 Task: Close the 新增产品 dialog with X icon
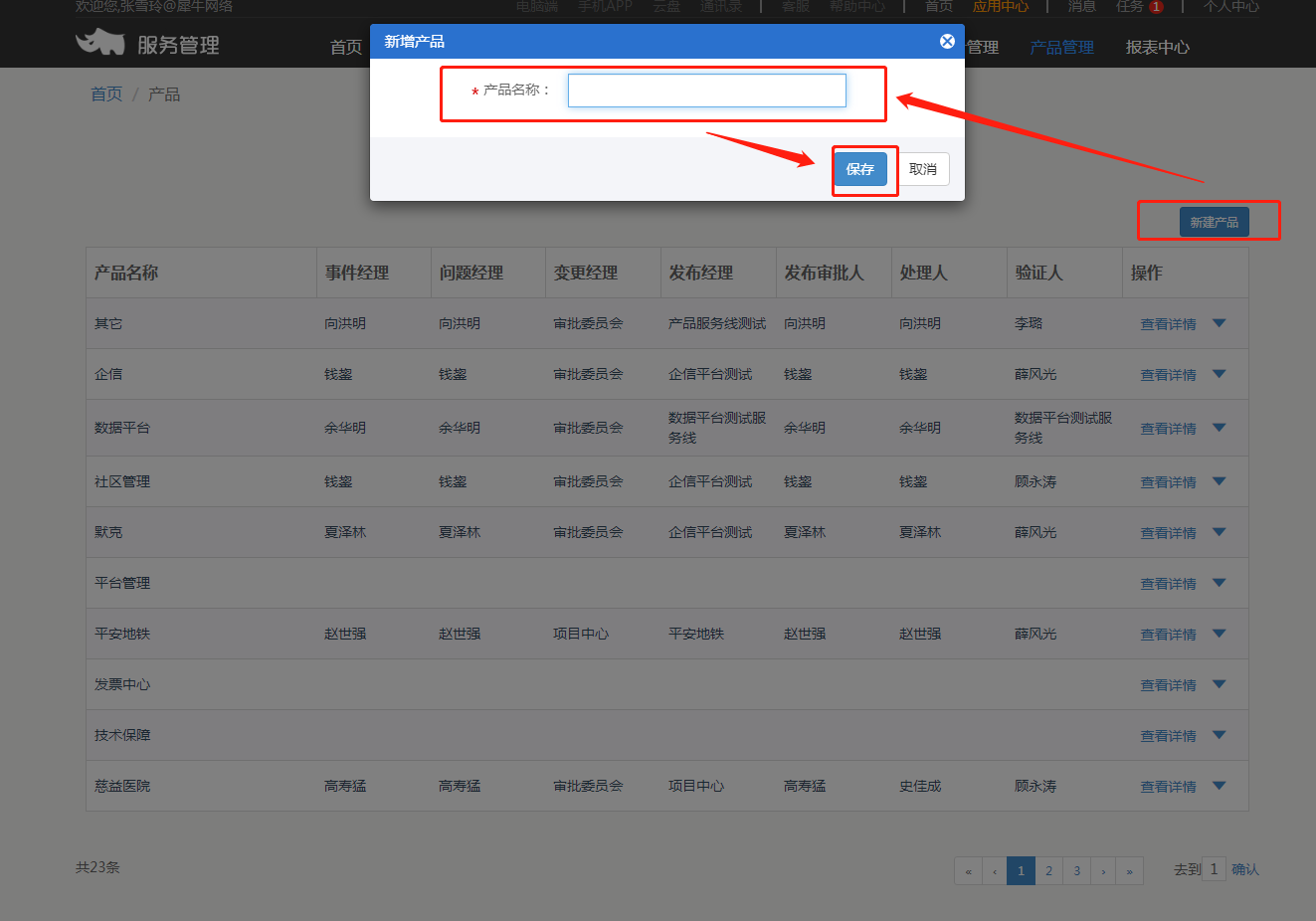click(947, 41)
